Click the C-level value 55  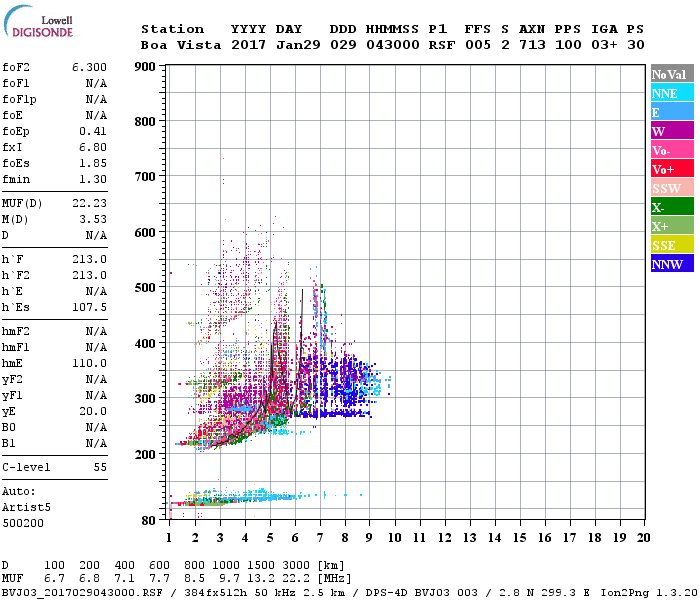100,467
